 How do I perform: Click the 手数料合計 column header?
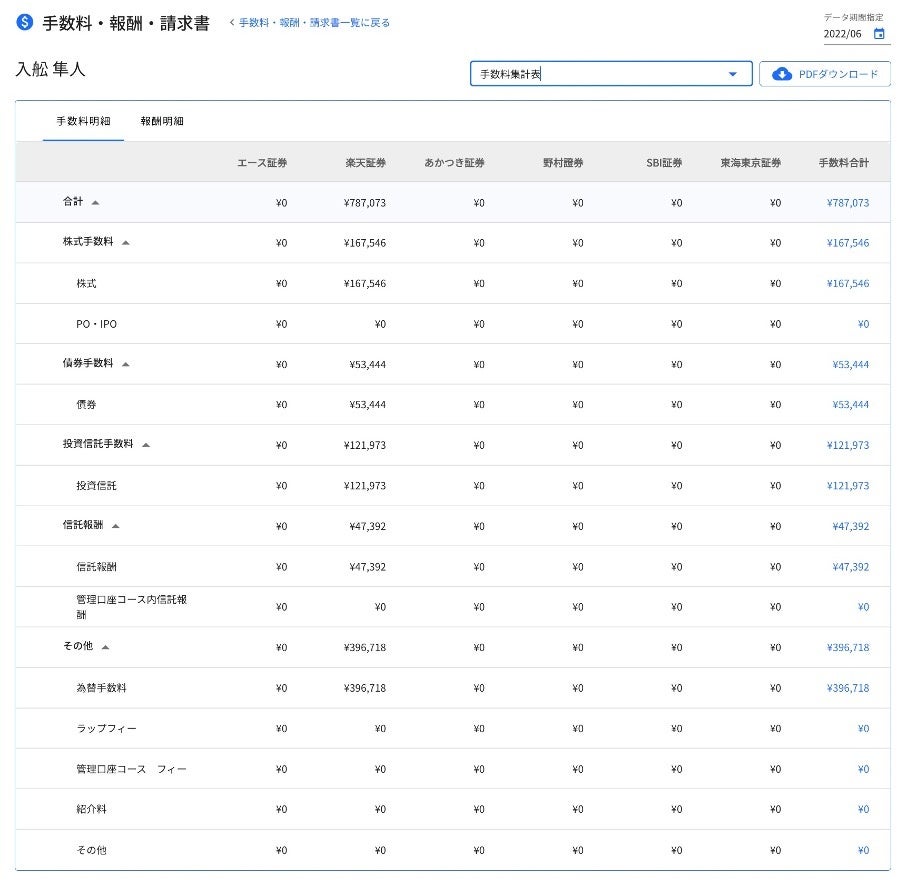(x=843, y=162)
